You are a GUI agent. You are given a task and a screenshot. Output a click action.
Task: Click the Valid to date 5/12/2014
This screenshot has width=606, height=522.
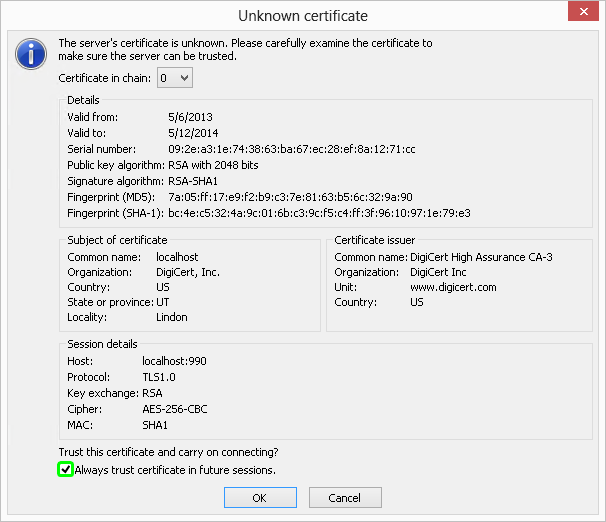click(192, 133)
